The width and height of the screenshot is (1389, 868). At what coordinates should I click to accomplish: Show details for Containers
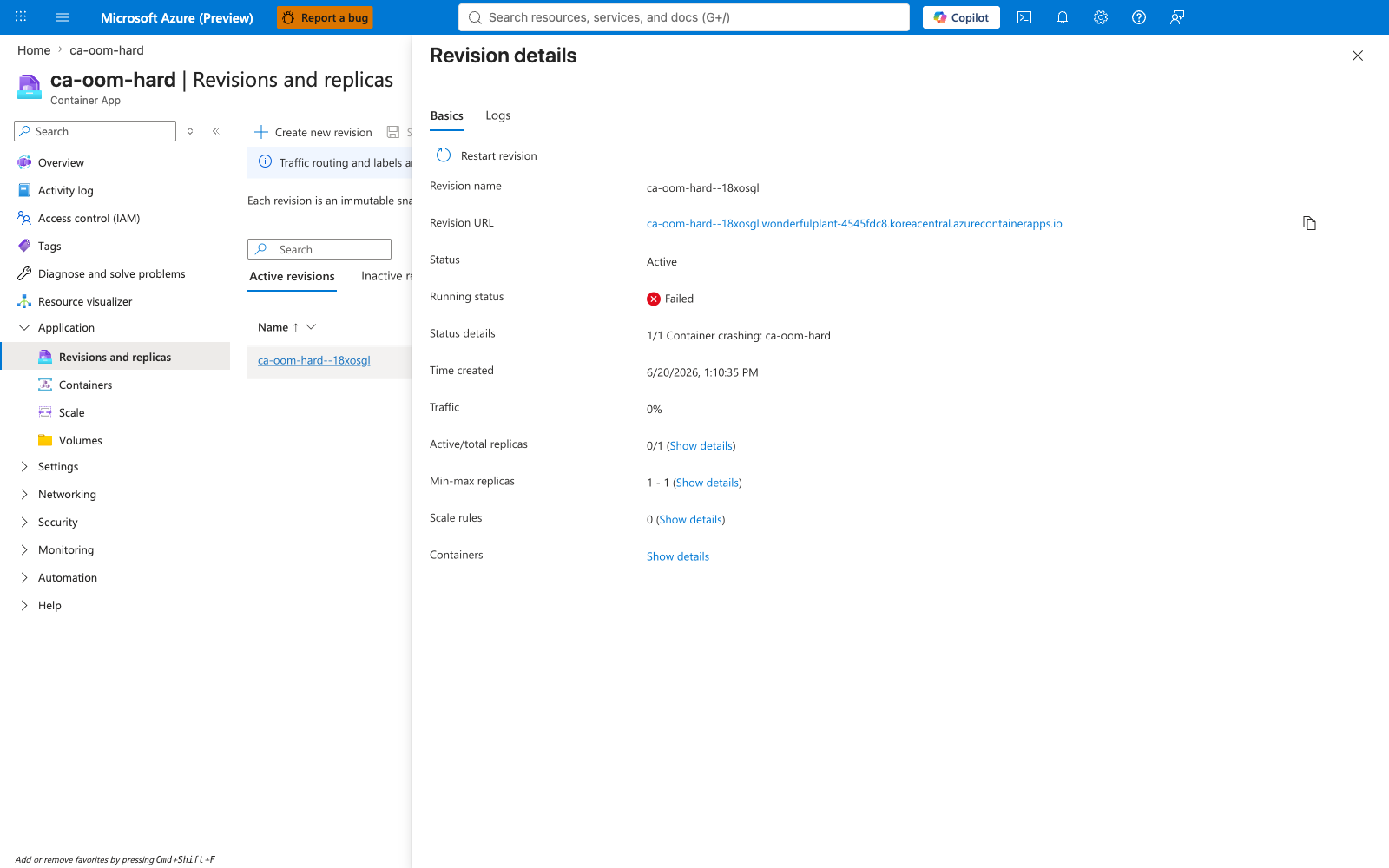678,556
